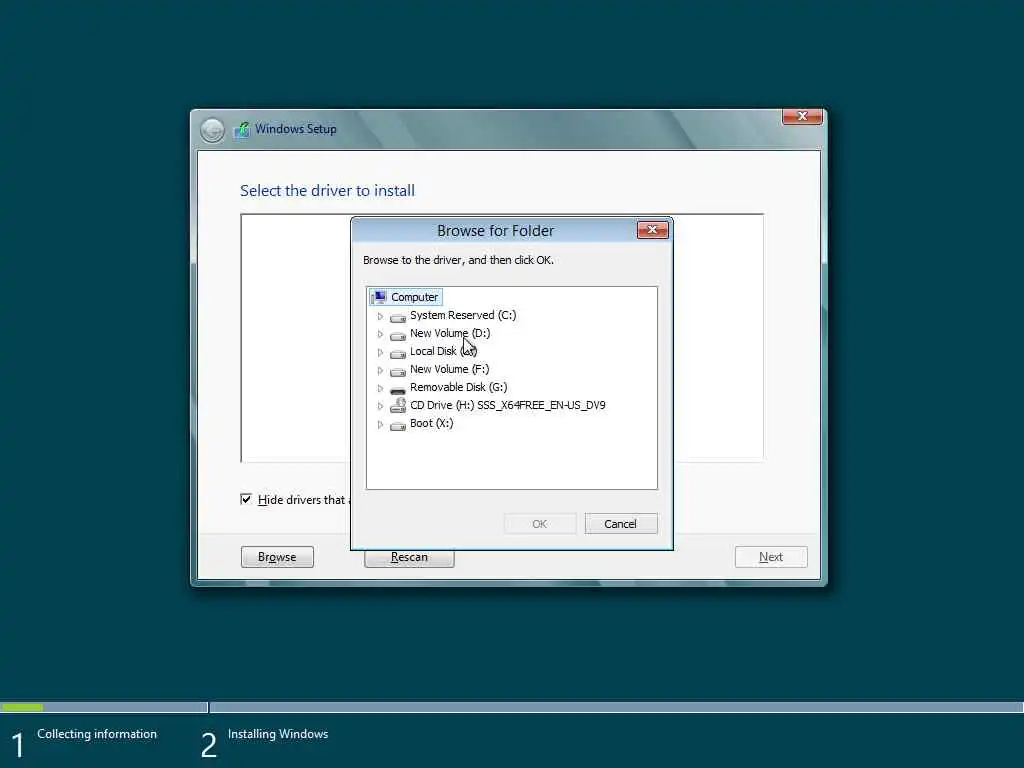Close the Browse for Folder dialog
1024x768 pixels.
[652, 230]
